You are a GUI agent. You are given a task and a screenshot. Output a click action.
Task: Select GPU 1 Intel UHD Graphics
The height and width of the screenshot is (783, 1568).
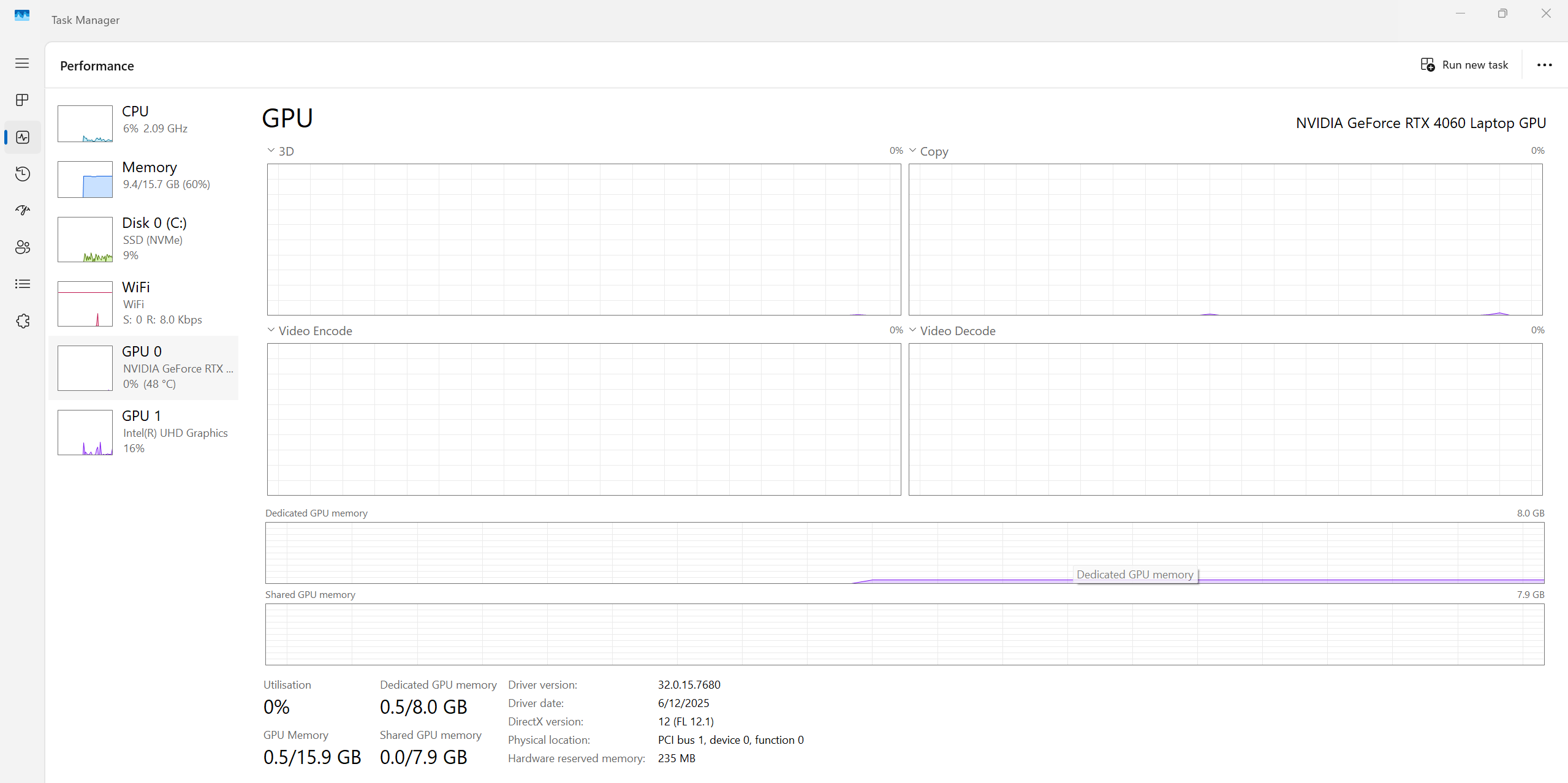[144, 432]
